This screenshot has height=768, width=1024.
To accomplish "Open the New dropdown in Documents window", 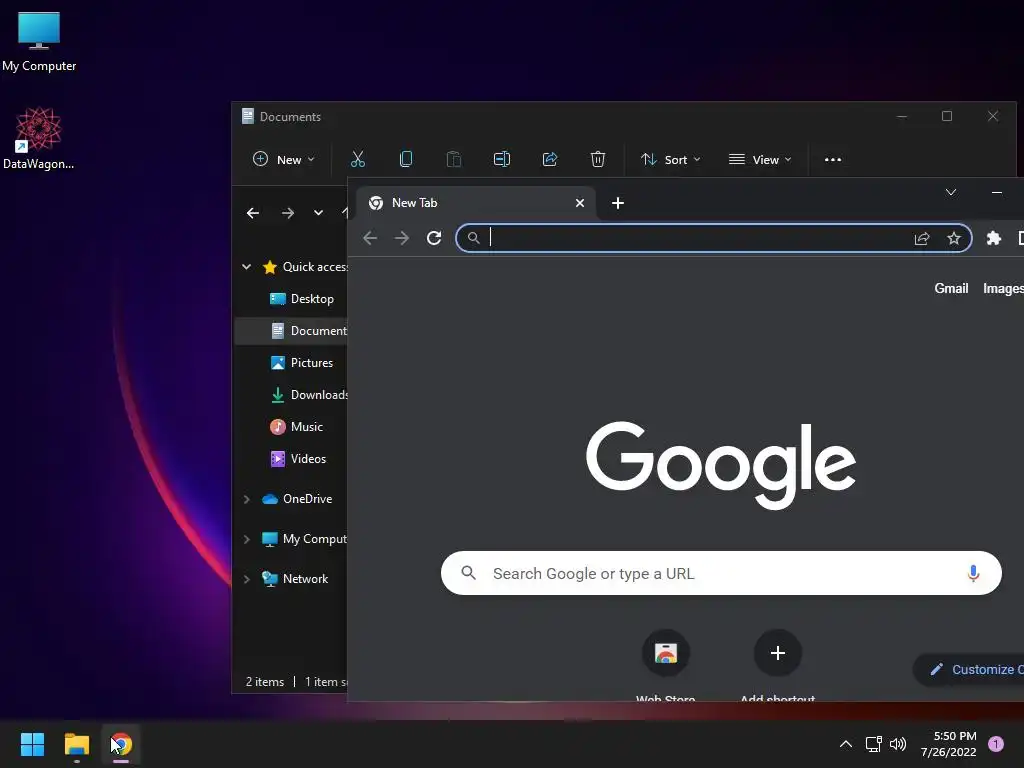I will [x=283, y=159].
